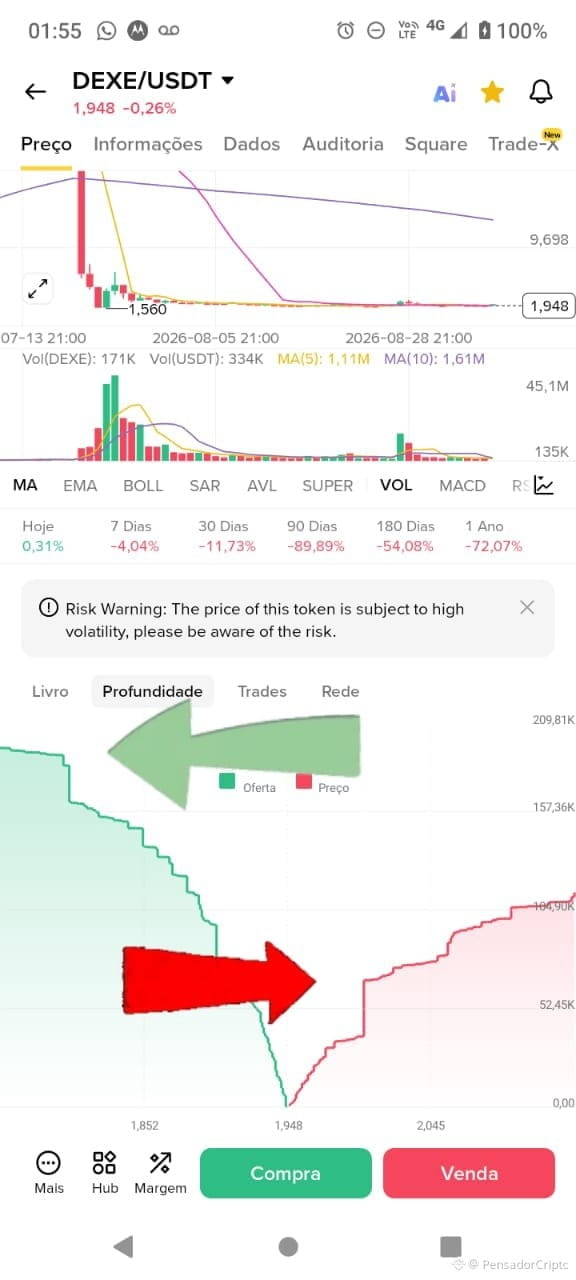Click the green Oferta legend swatch
This screenshot has width=576, height=1280.
pos(227,781)
